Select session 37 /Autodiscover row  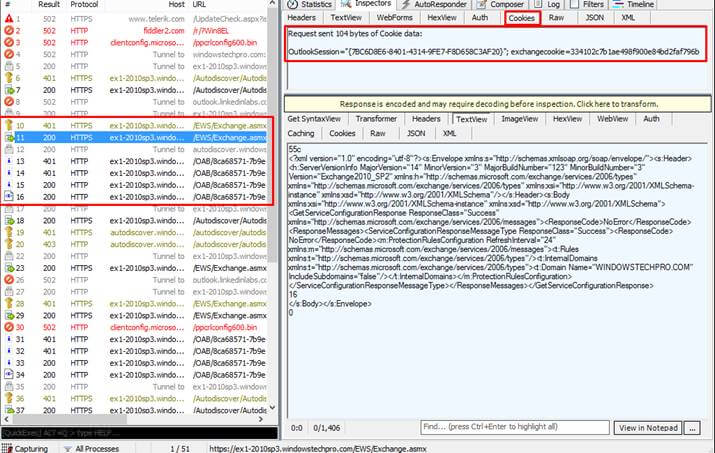135,410
